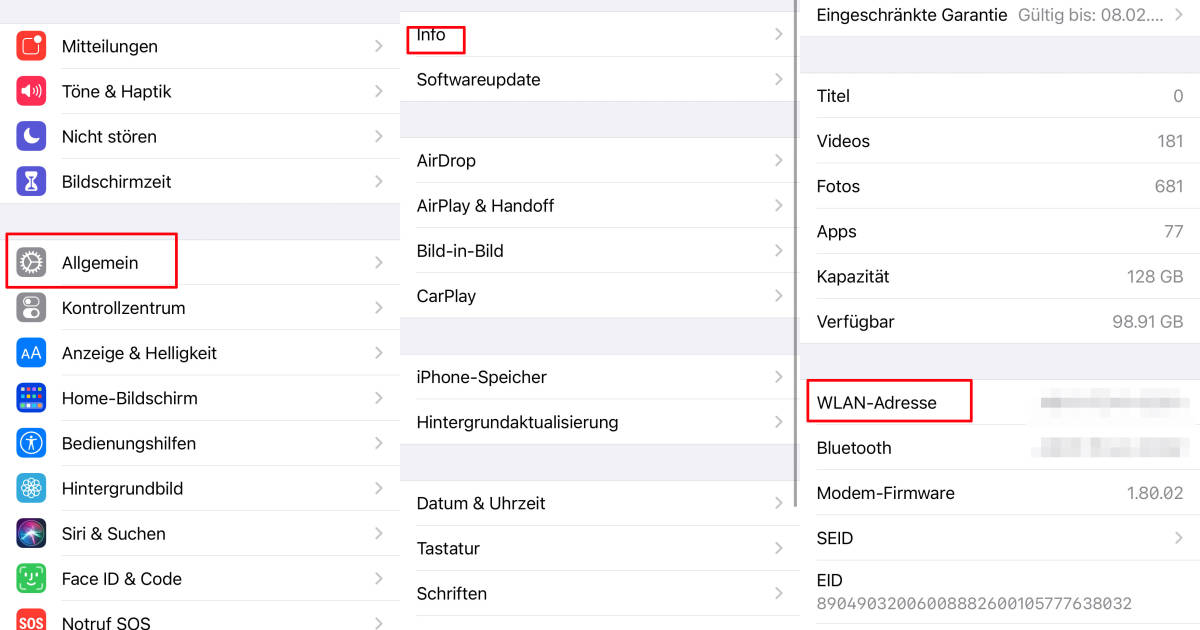Expand the SEID row disclosure chevron
The image size is (1200, 630).
pyautogui.click(x=1178, y=538)
